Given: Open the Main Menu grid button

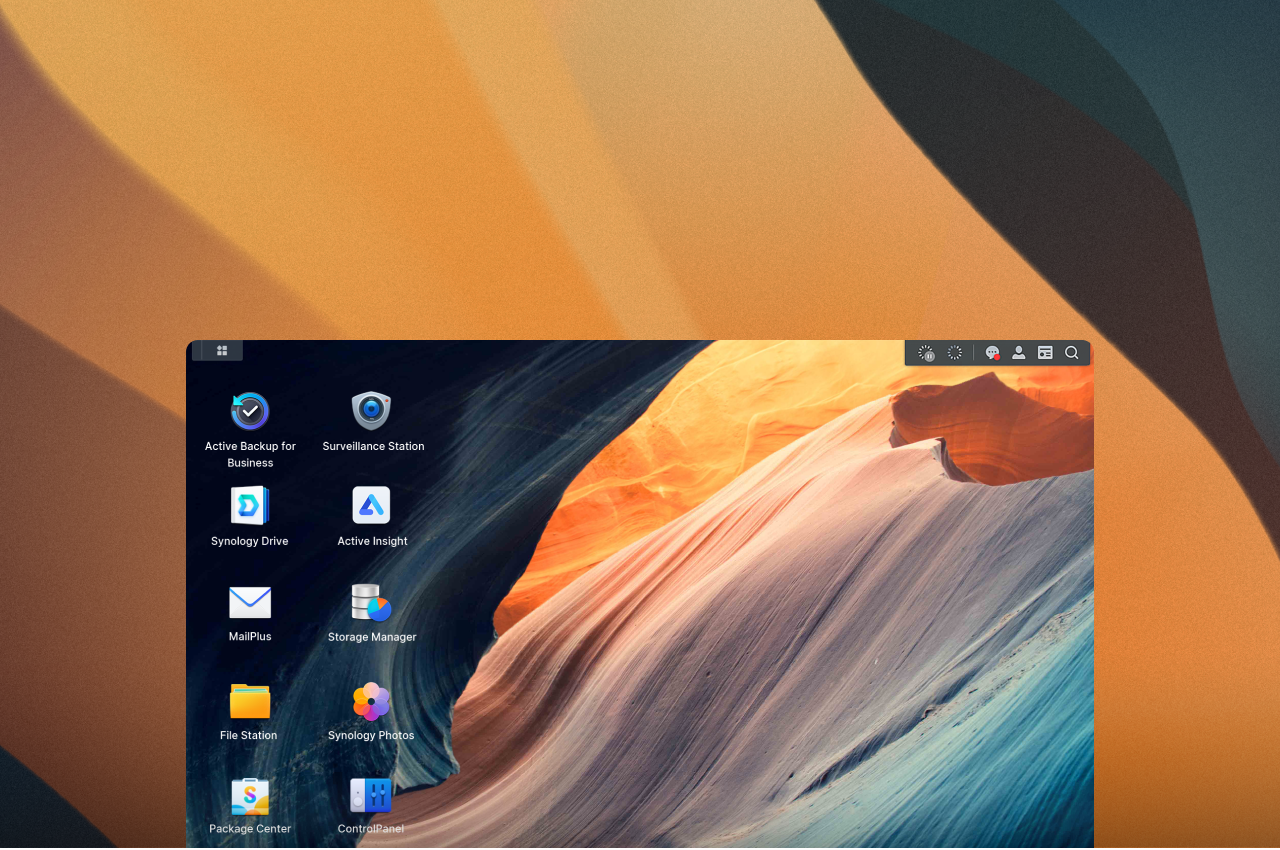Looking at the screenshot, I should [222, 351].
